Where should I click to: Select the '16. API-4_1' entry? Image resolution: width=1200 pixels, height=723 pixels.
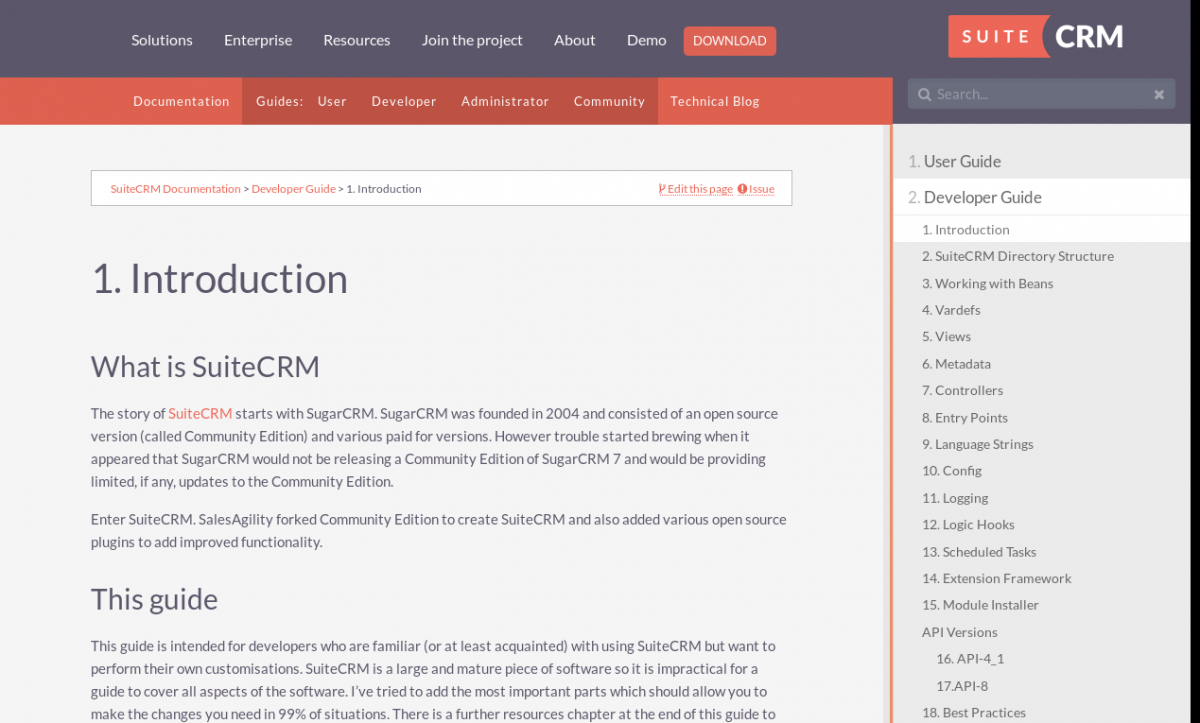coord(970,658)
